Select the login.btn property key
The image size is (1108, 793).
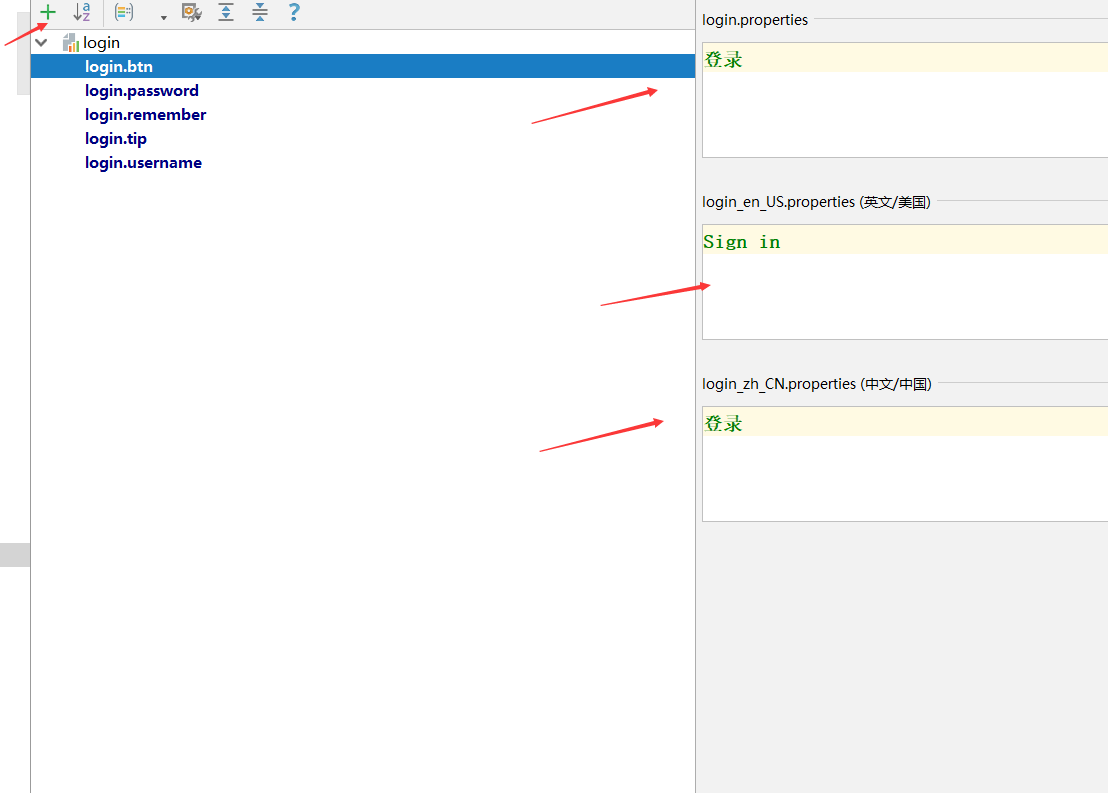click(119, 66)
